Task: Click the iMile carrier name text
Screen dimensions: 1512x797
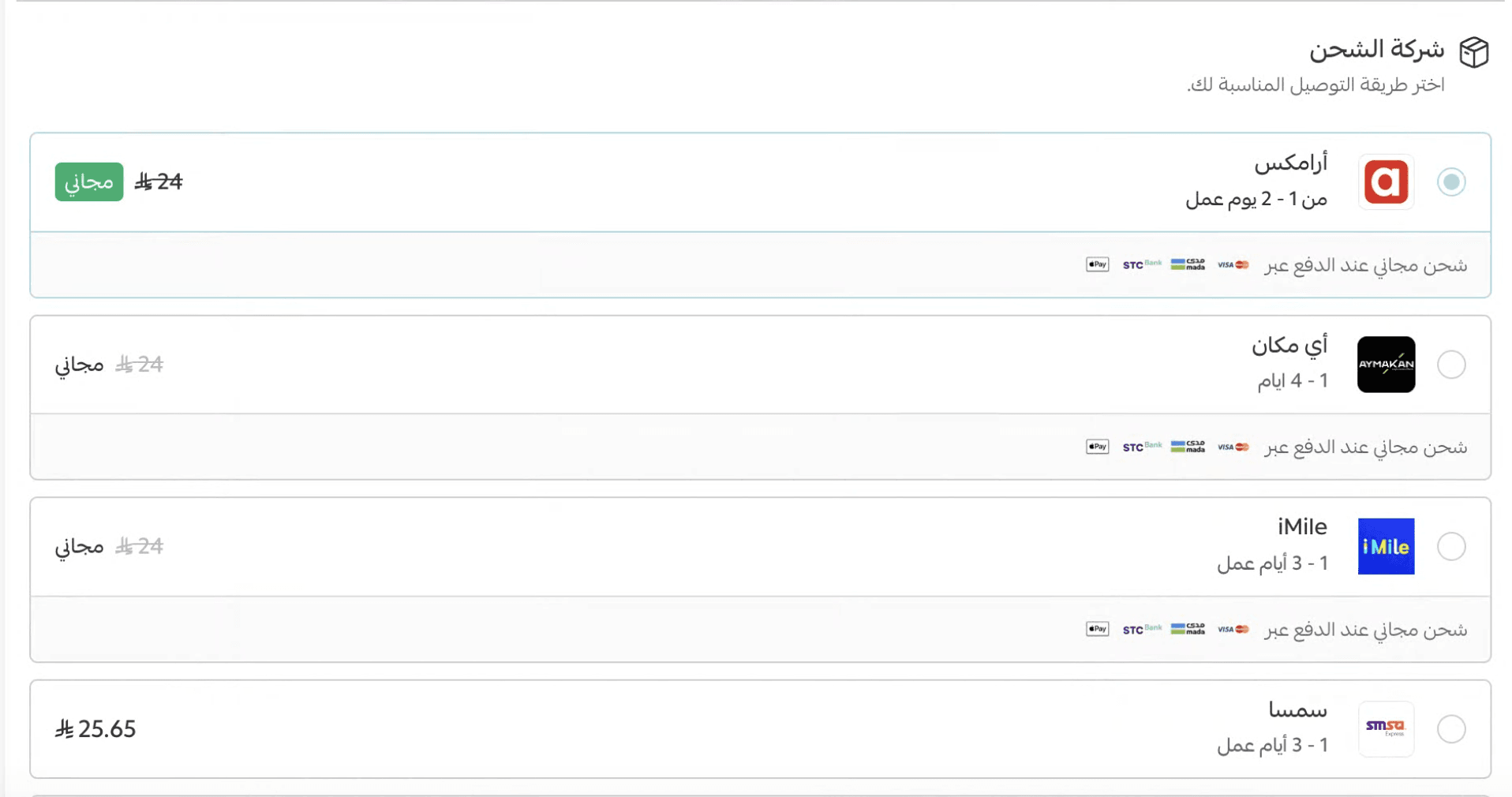Action: pos(1303,526)
